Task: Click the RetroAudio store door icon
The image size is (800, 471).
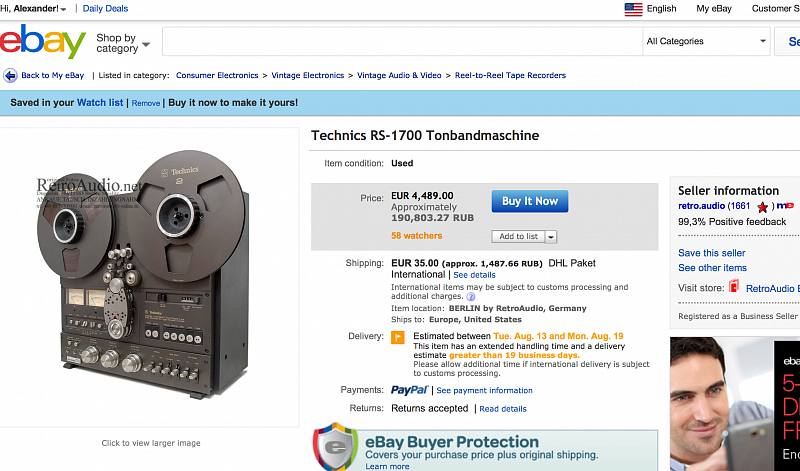Action: [734, 286]
